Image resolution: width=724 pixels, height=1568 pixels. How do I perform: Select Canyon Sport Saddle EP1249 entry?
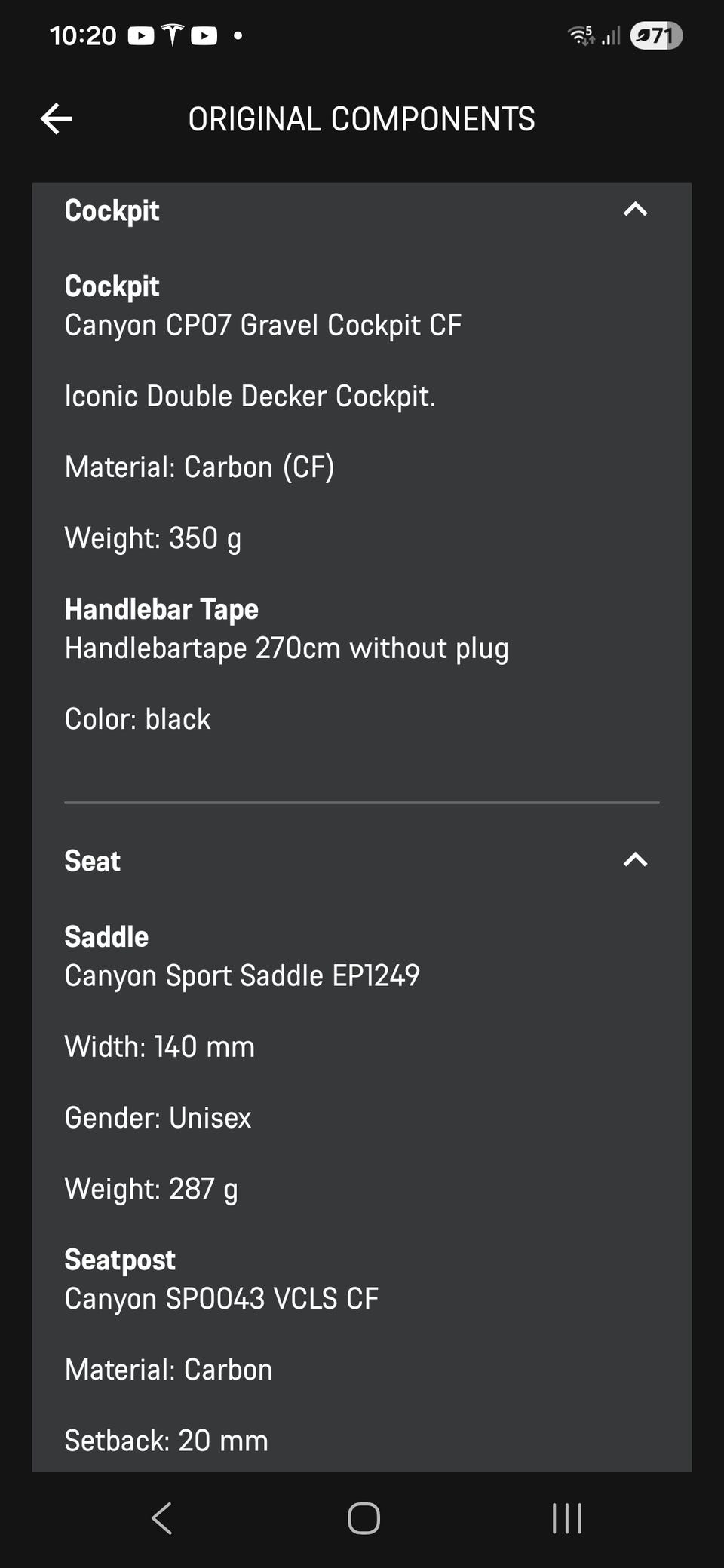click(241, 975)
